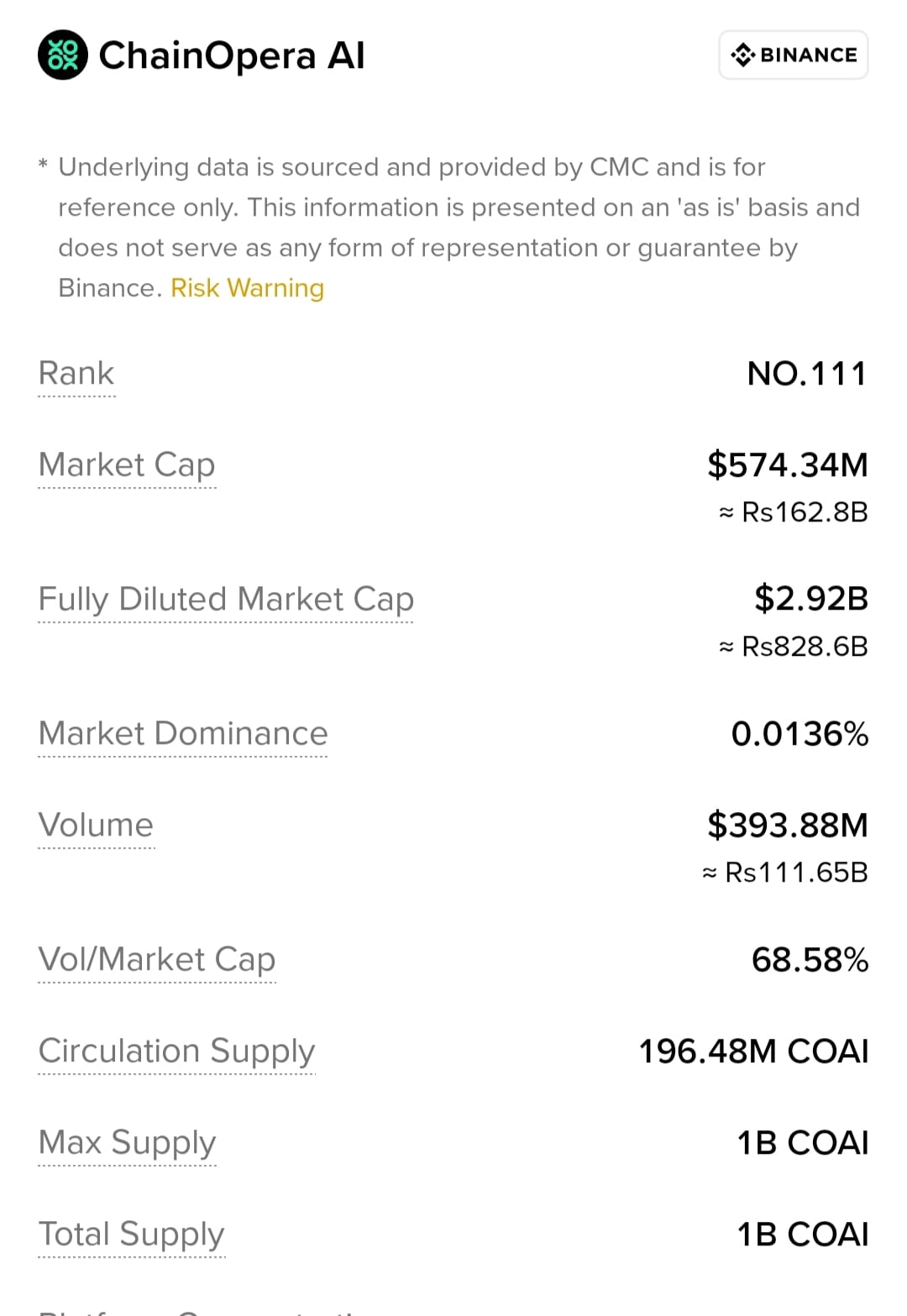Tap Total Supply label
The width and height of the screenshot is (907, 1316).
coord(132,1234)
